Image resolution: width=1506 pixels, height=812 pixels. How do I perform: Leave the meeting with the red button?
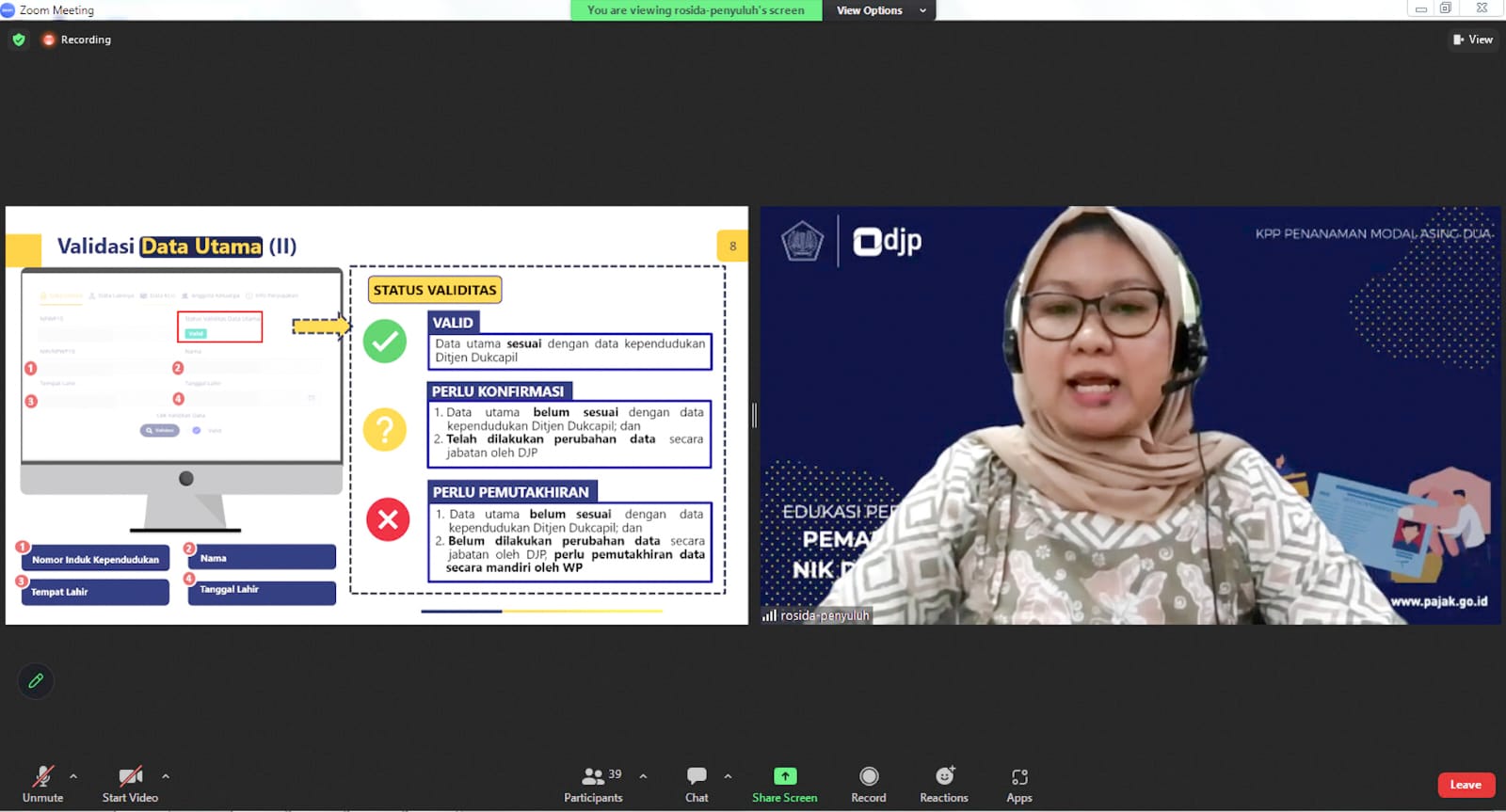point(1466,785)
